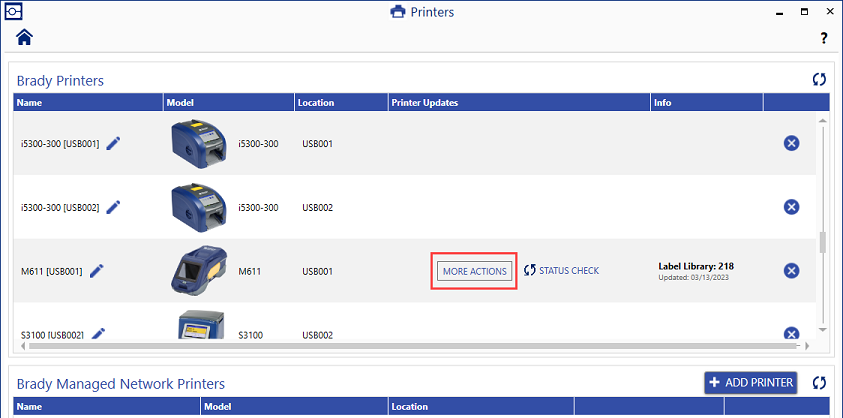This screenshot has width=843, height=418.
Task: Click the Brady Workstation logo icon
Action: coord(13,10)
